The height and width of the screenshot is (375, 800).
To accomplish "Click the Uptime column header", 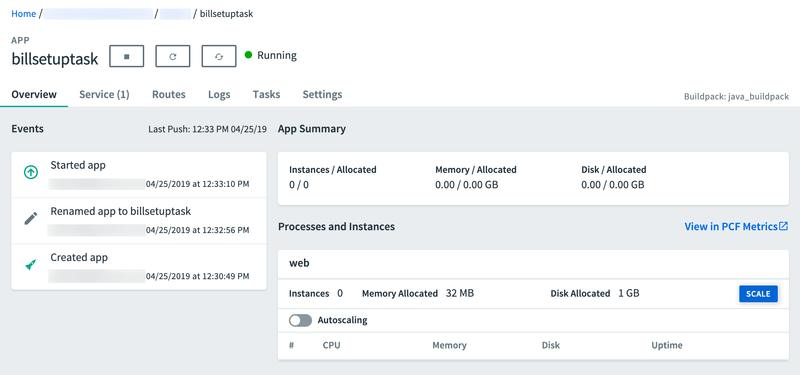I will (667, 345).
